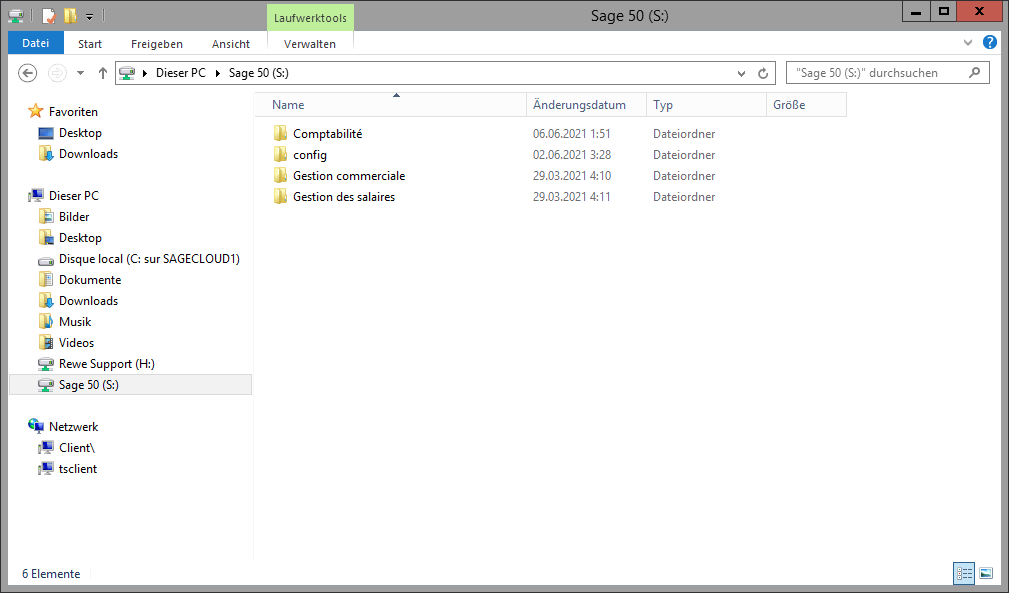This screenshot has width=1009, height=593.
Task: Click the 29.03.2021 4:10 date cell
Action: click(x=571, y=176)
